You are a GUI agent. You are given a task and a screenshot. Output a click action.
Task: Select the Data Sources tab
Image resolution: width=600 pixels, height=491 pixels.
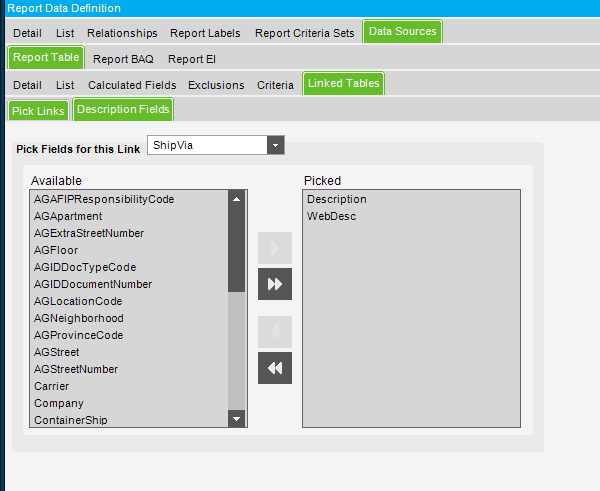click(x=403, y=31)
